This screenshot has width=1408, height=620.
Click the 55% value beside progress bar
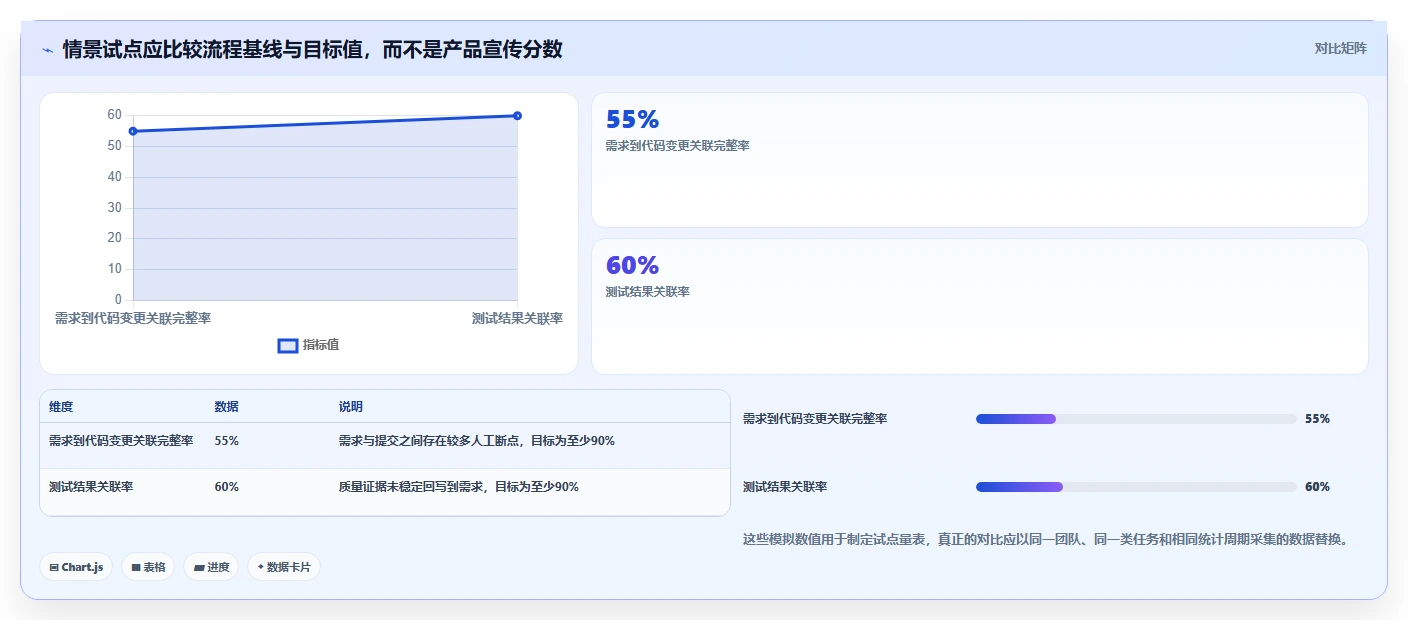tap(1318, 419)
